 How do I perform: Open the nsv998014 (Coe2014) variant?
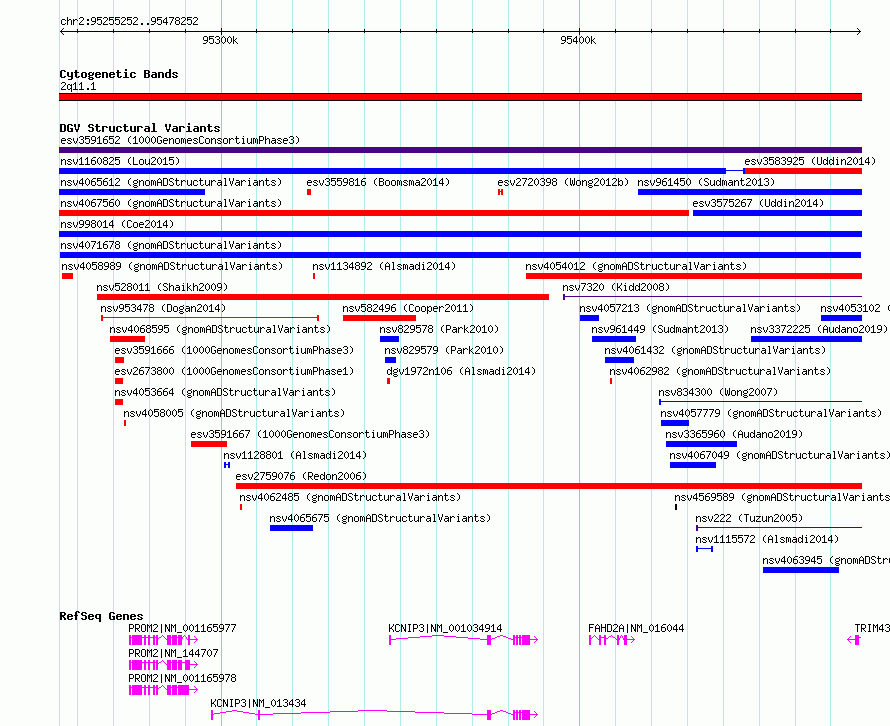click(x=117, y=224)
